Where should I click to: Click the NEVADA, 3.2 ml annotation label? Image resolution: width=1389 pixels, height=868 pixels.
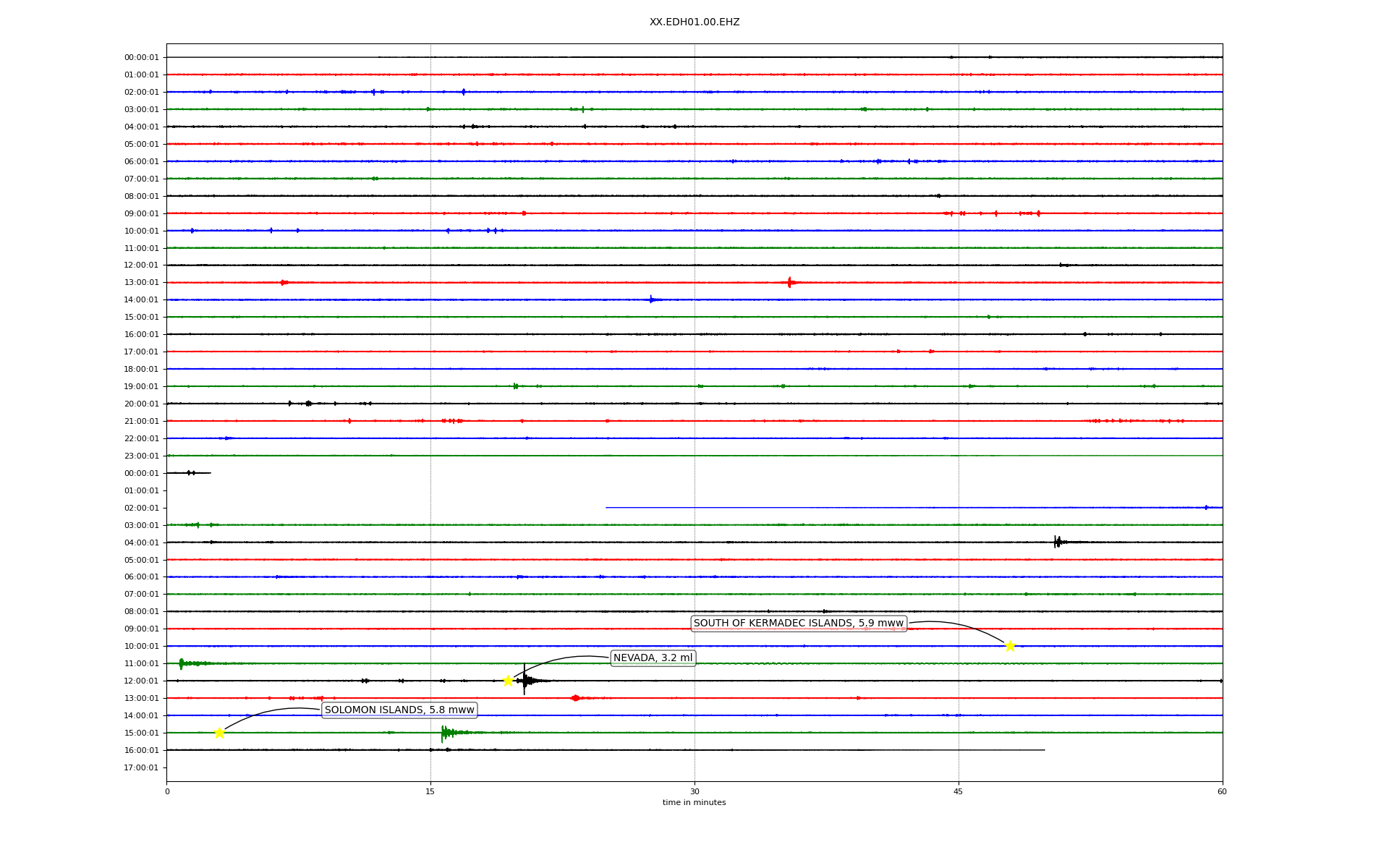tap(653, 658)
